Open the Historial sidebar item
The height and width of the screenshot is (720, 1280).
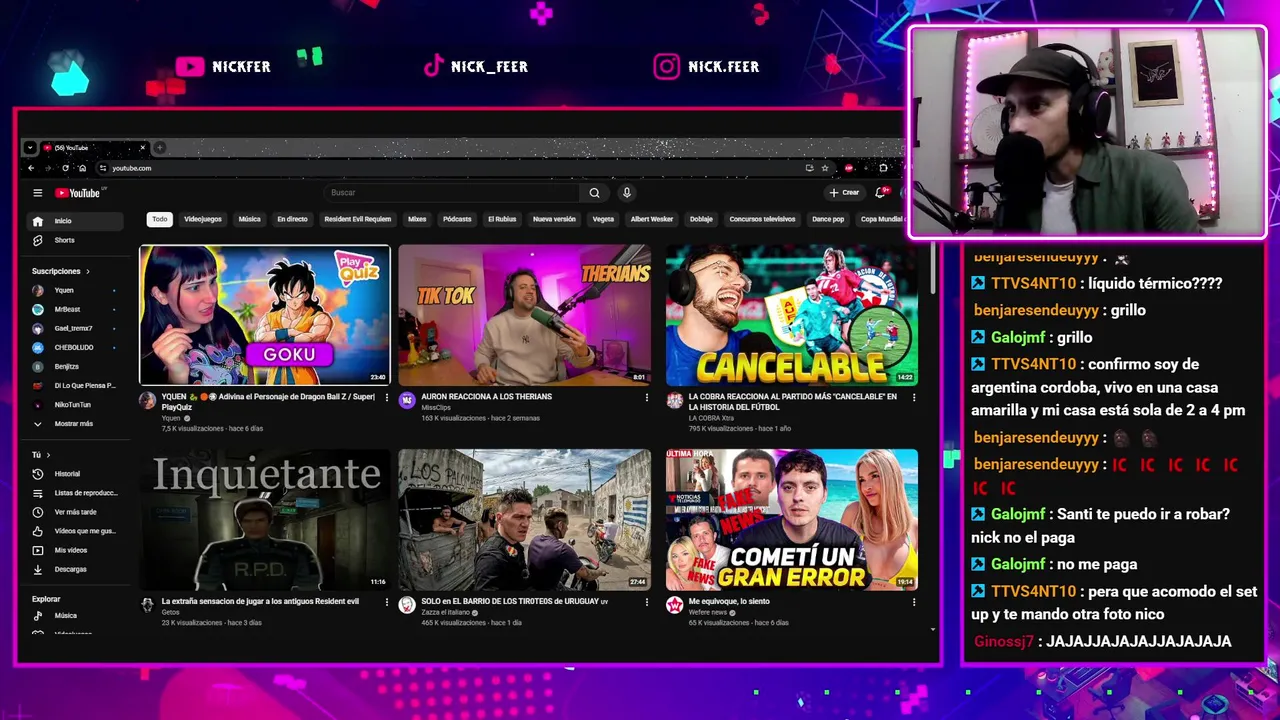(x=75, y=474)
